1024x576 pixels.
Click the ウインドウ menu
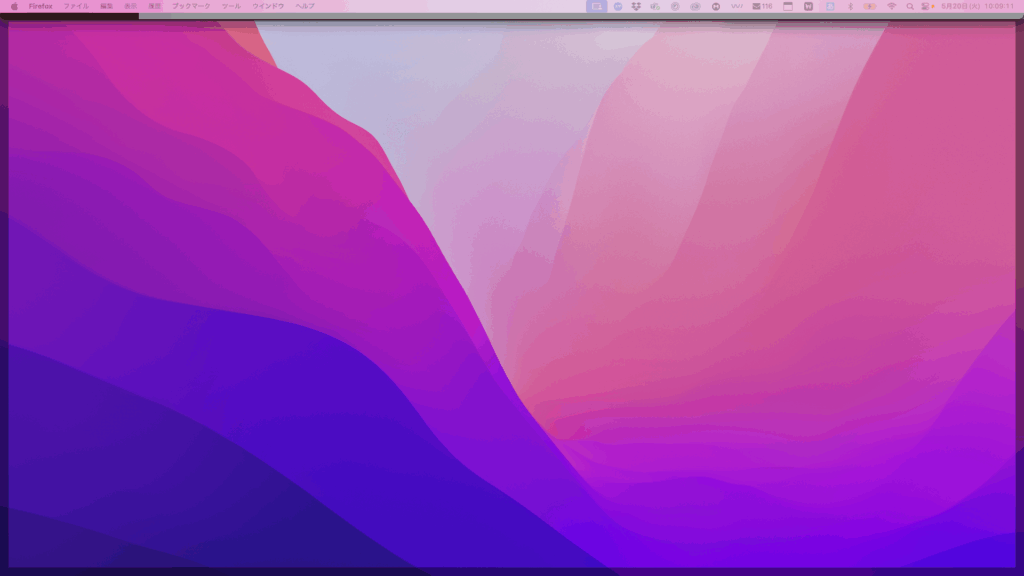click(268, 6)
